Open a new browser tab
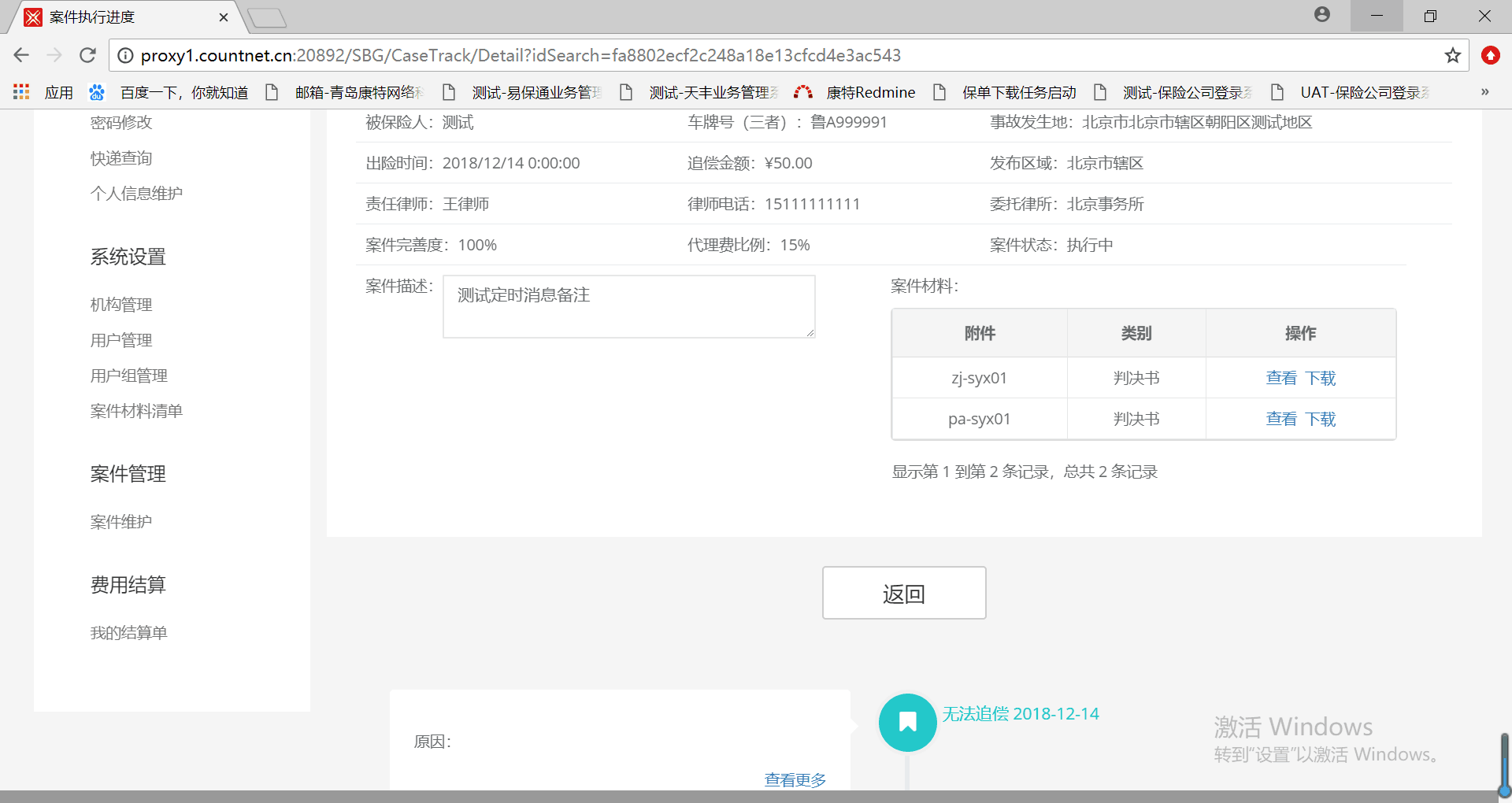 267,17
